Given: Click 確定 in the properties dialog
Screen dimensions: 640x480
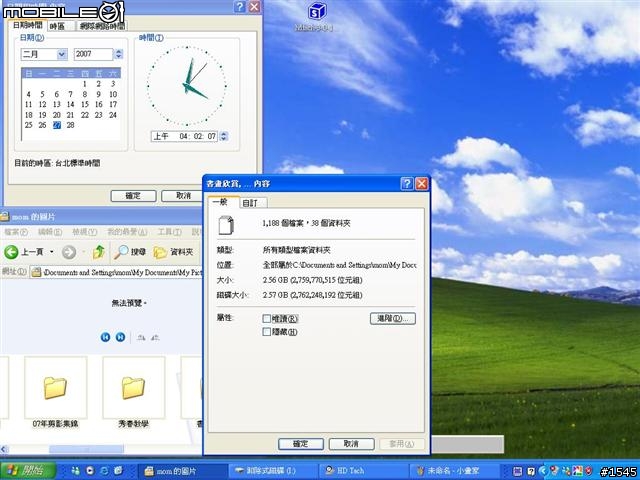Looking at the screenshot, I should [301, 444].
